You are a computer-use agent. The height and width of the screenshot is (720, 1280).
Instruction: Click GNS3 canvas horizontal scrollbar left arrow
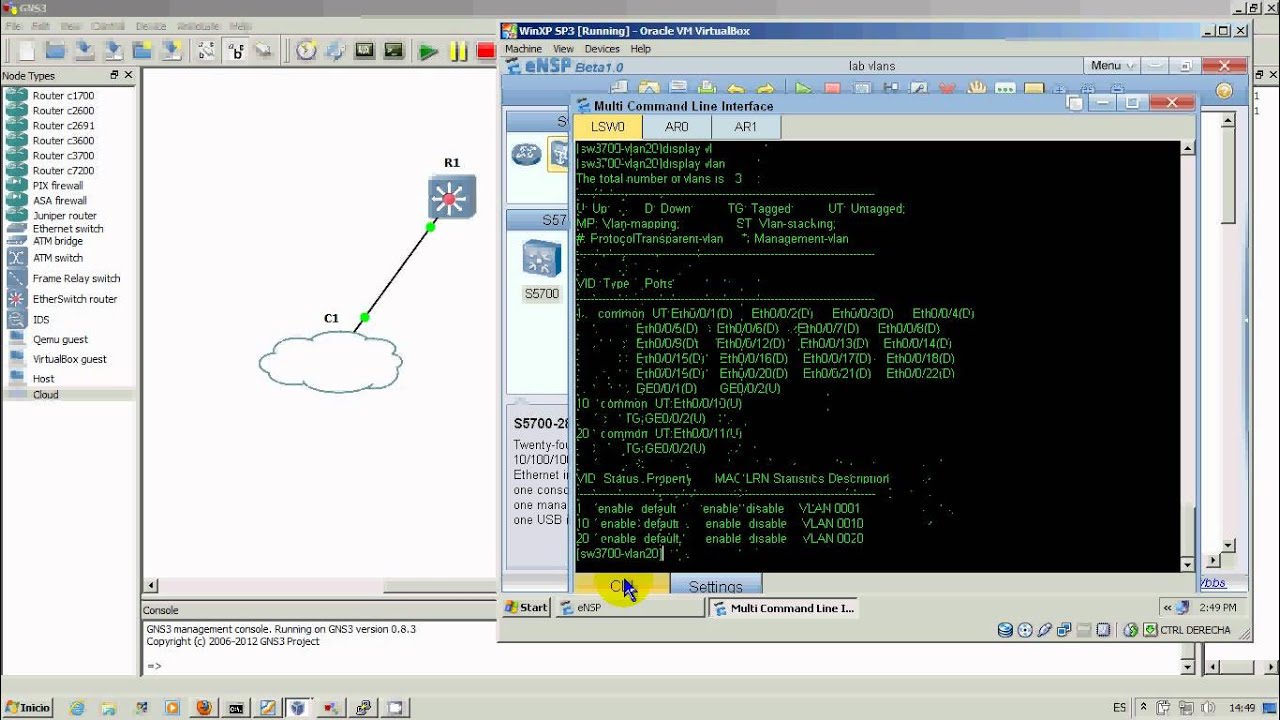(x=152, y=586)
